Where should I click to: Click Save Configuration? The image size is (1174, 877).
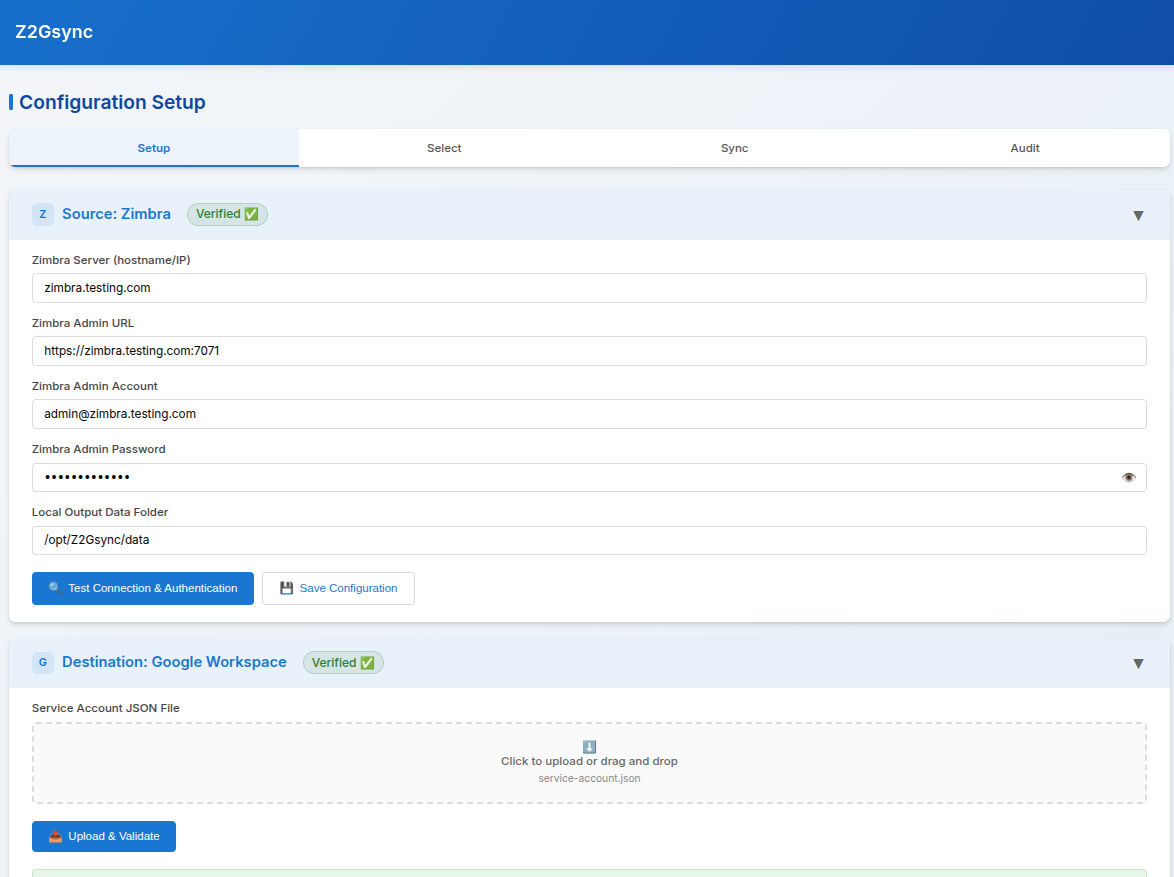coord(338,588)
